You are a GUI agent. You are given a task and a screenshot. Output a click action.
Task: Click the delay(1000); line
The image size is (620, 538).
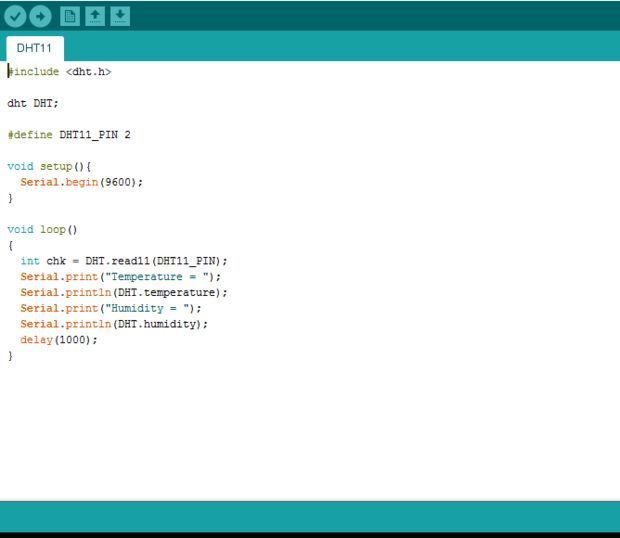59,340
